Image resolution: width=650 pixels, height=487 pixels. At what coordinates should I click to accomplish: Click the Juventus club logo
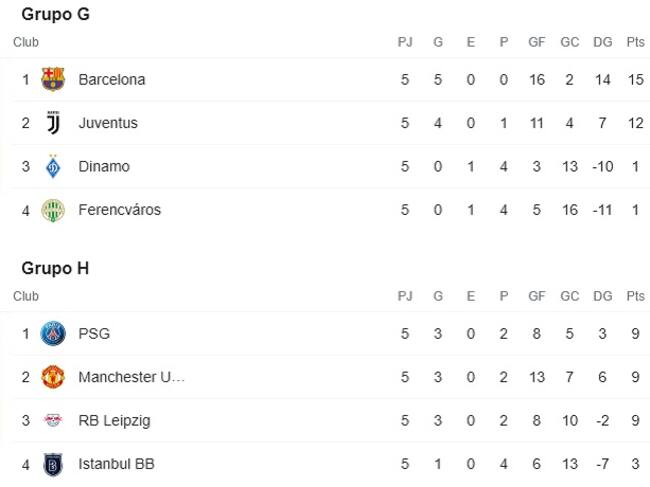click(53, 123)
